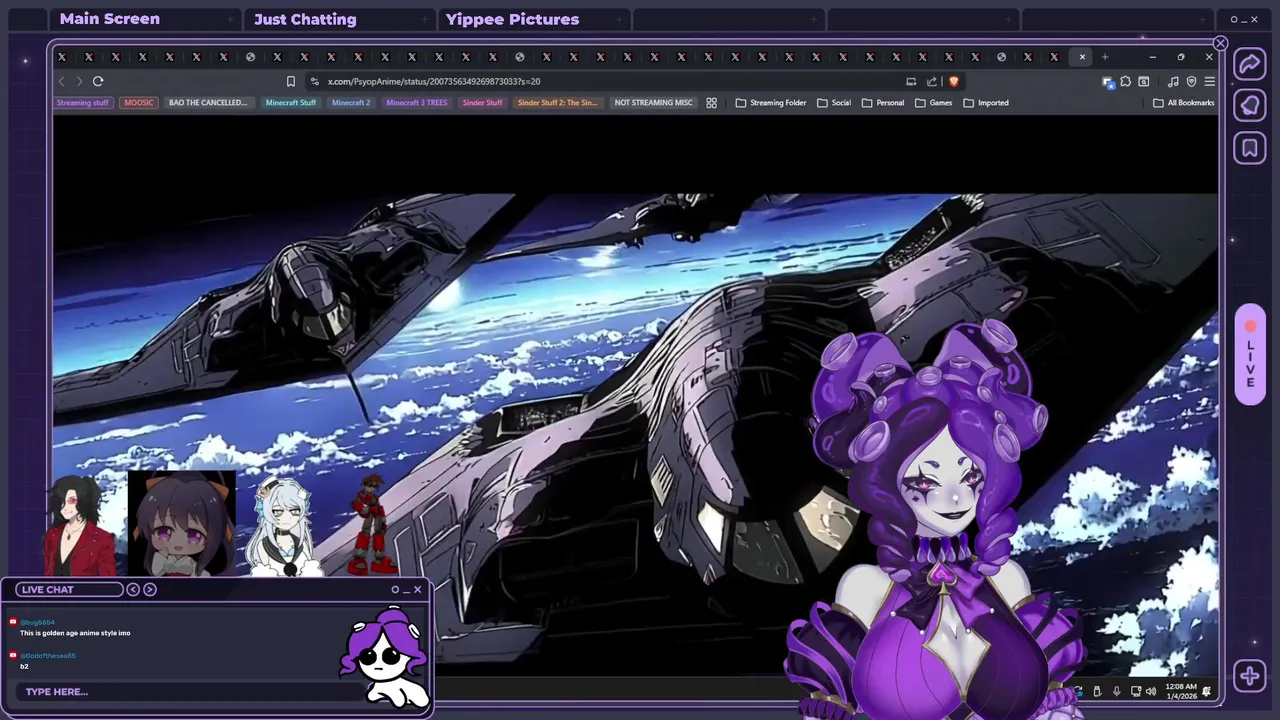This screenshot has width=1280, height=720.
Task: Click username @Godofthesea85 in chat
Action: [47, 655]
